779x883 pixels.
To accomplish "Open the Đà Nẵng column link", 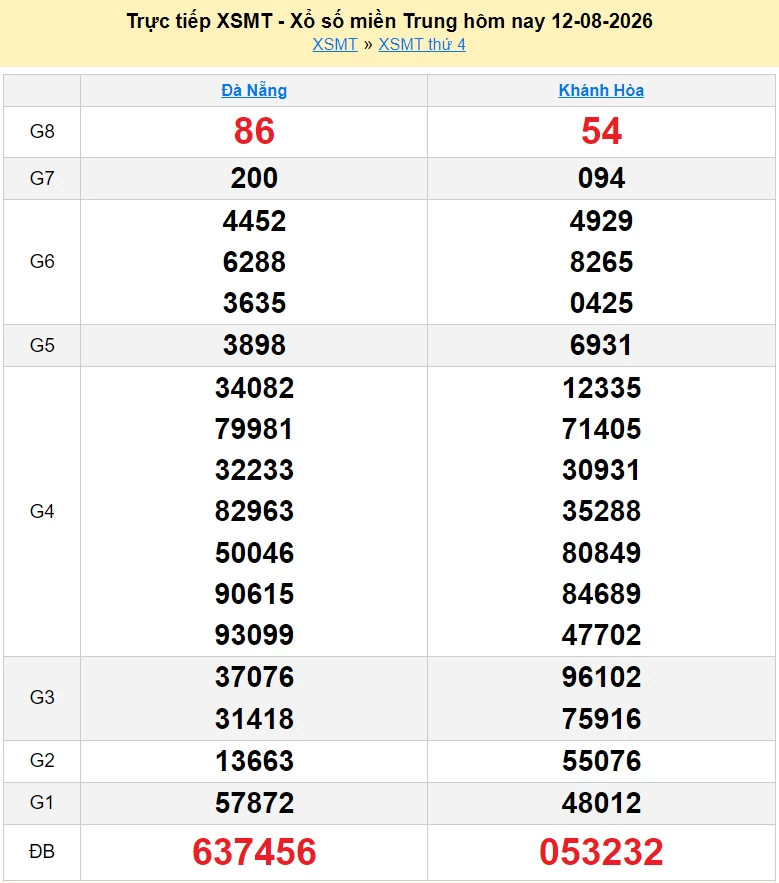I will tap(254, 90).
